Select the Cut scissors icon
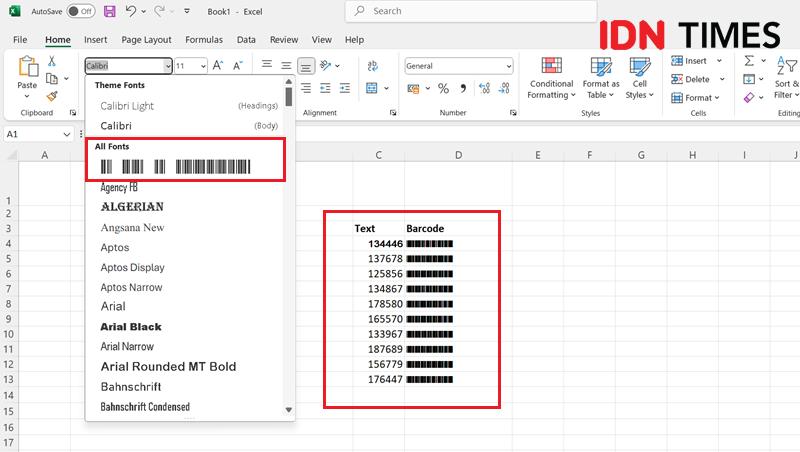800x452 pixels. tap(52, 61)
